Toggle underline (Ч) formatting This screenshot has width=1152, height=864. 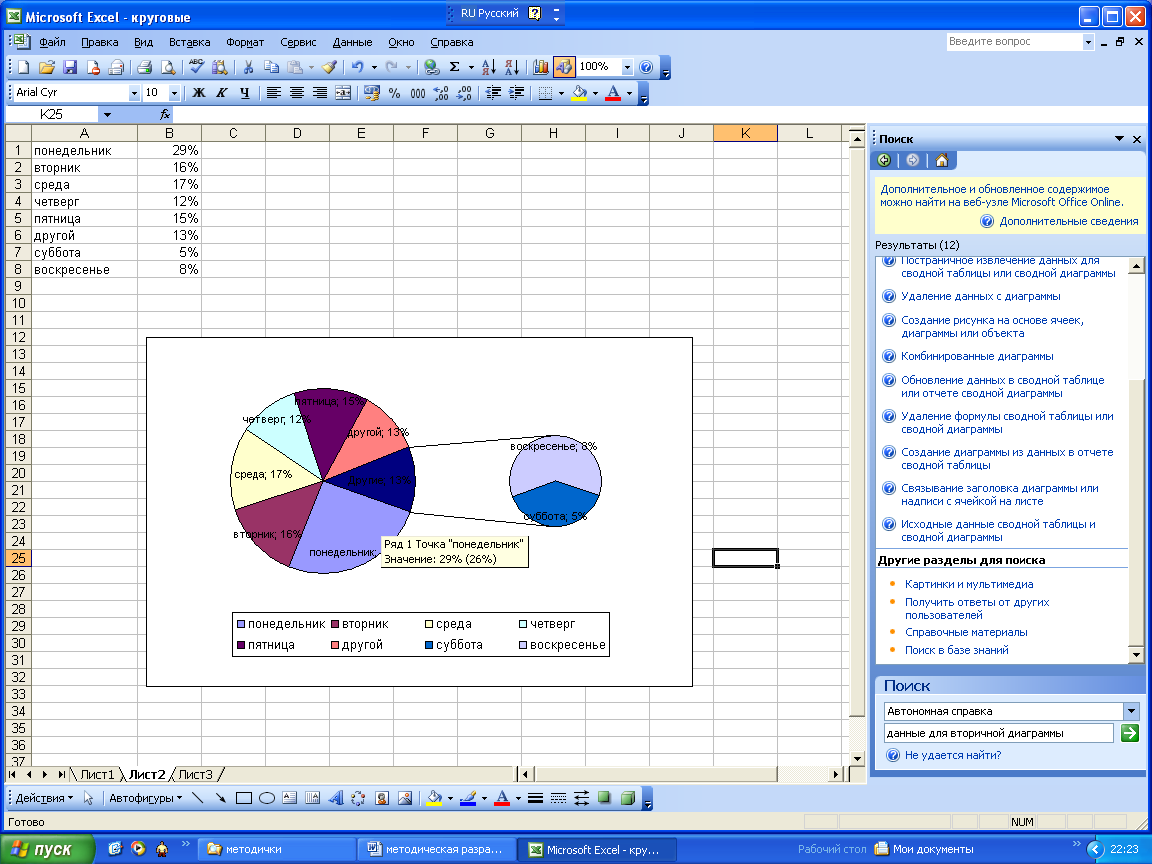click(x=245, y=93)
